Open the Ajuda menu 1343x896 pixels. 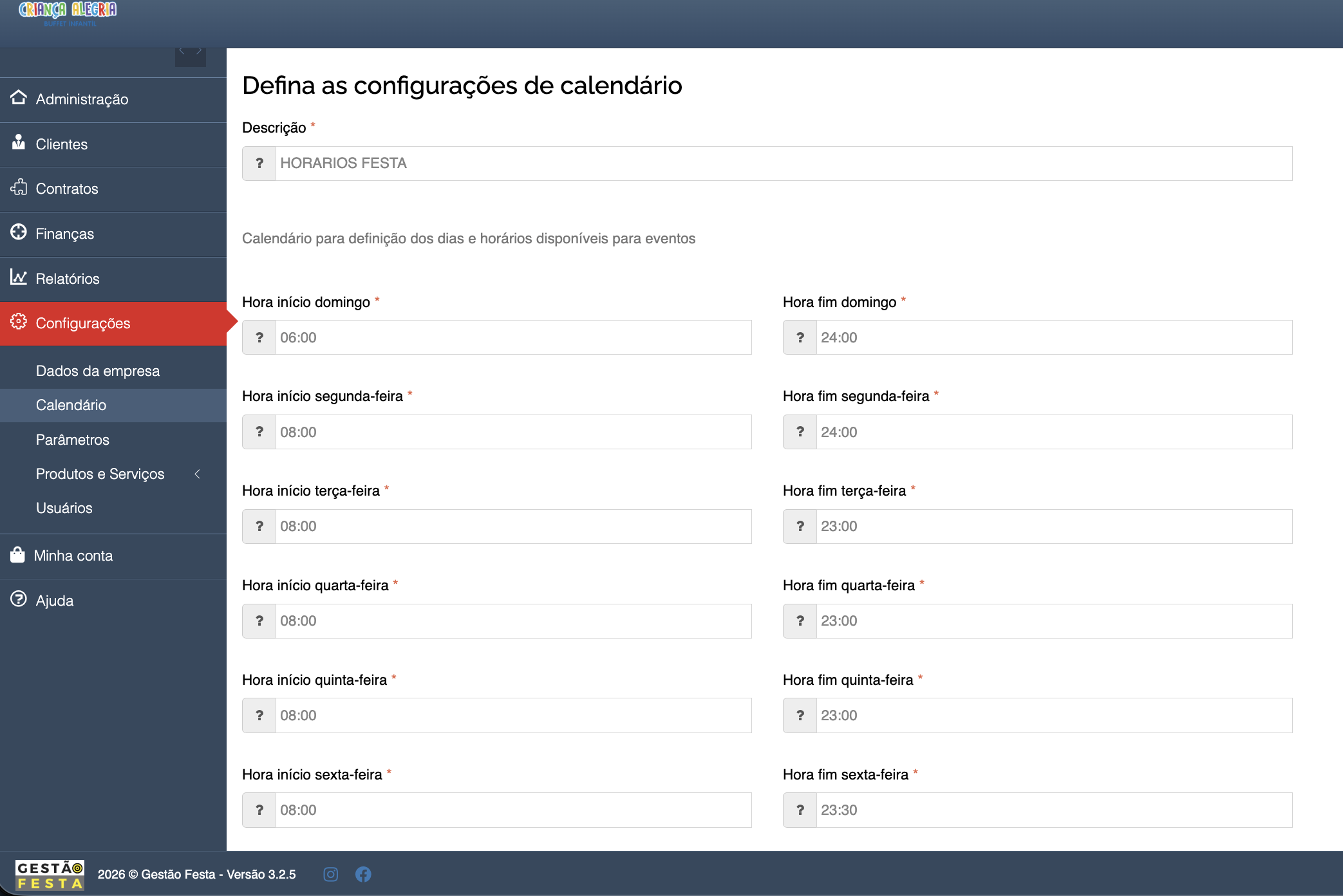coord(113,601)
